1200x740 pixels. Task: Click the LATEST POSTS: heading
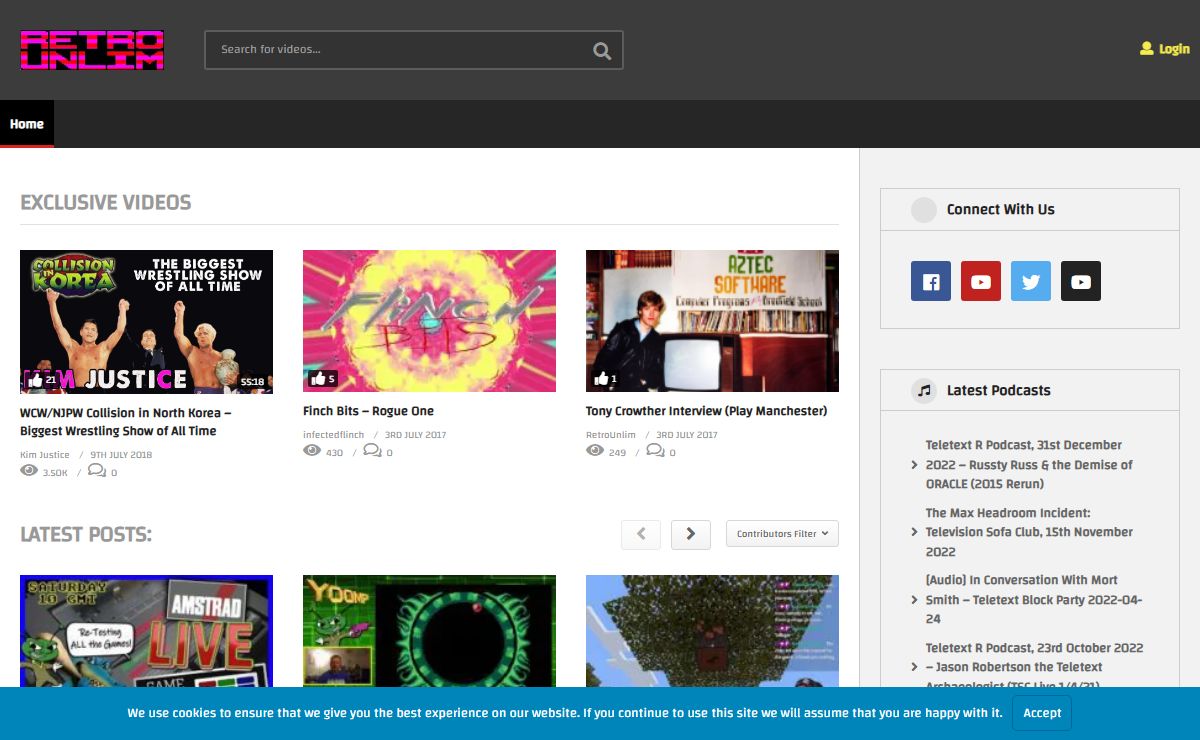(86, 535)
